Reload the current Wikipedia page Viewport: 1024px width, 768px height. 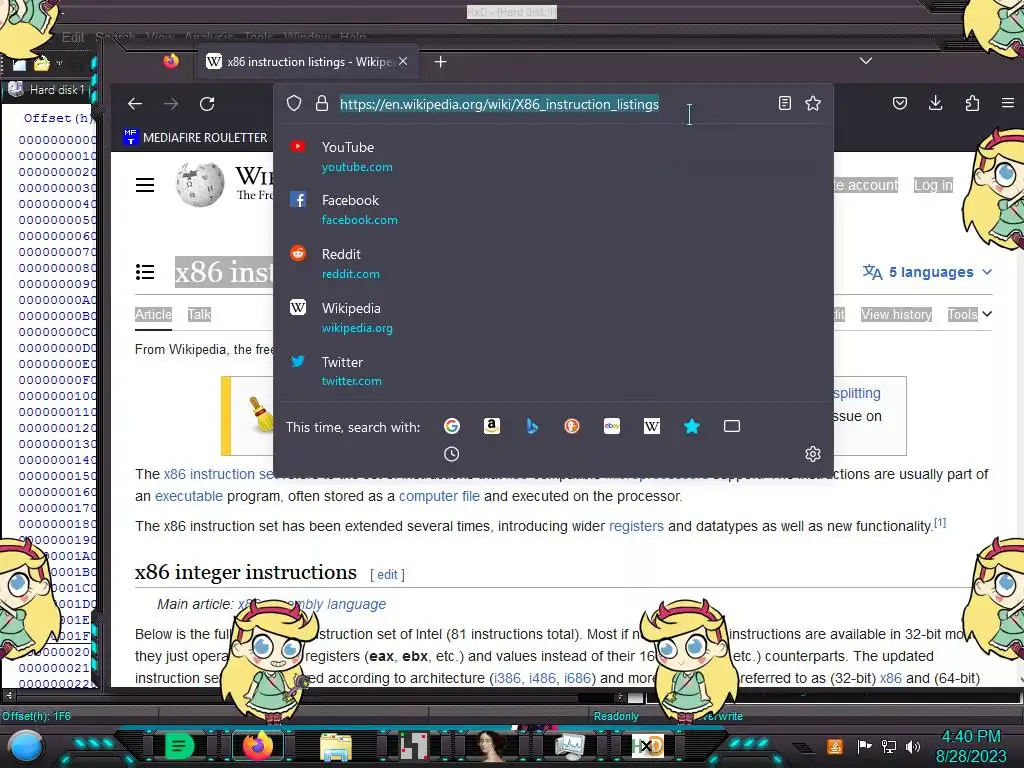pos(207,104)
